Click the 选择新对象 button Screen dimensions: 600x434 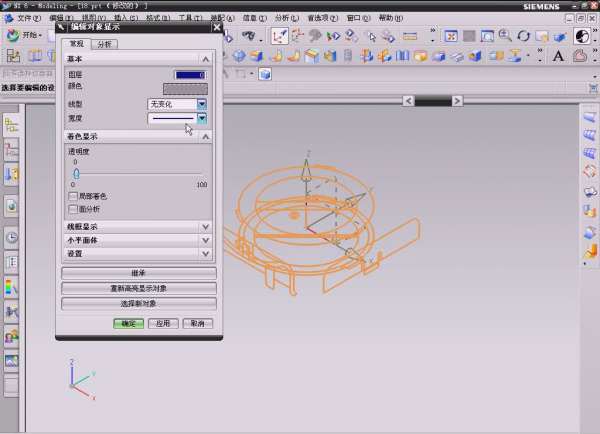pos(138,303)
